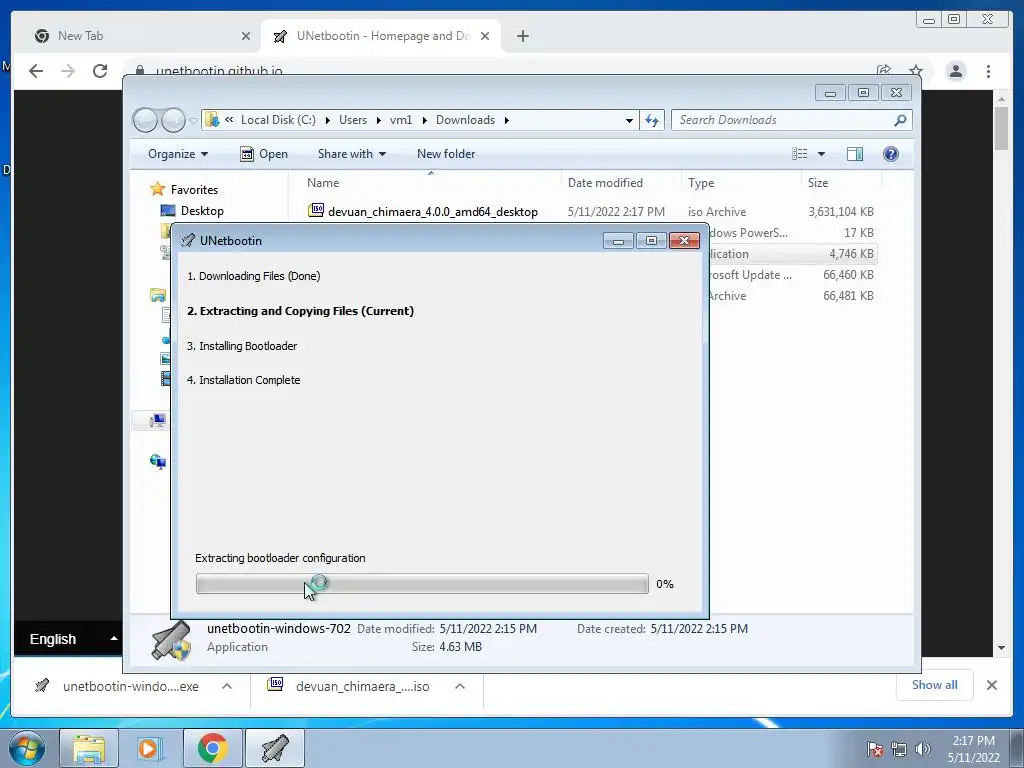
Task: Reload the UNetbootin web page
Action: [100, 71]
